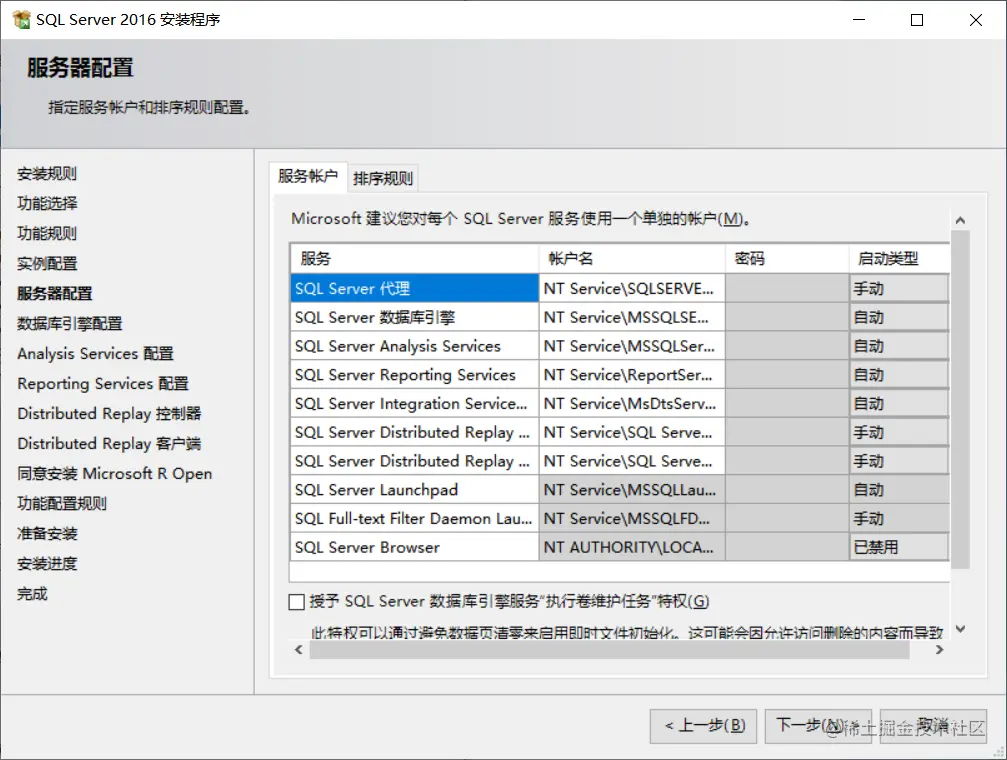Select the SQL Server Reporting Services row

[x=414, y=375]
